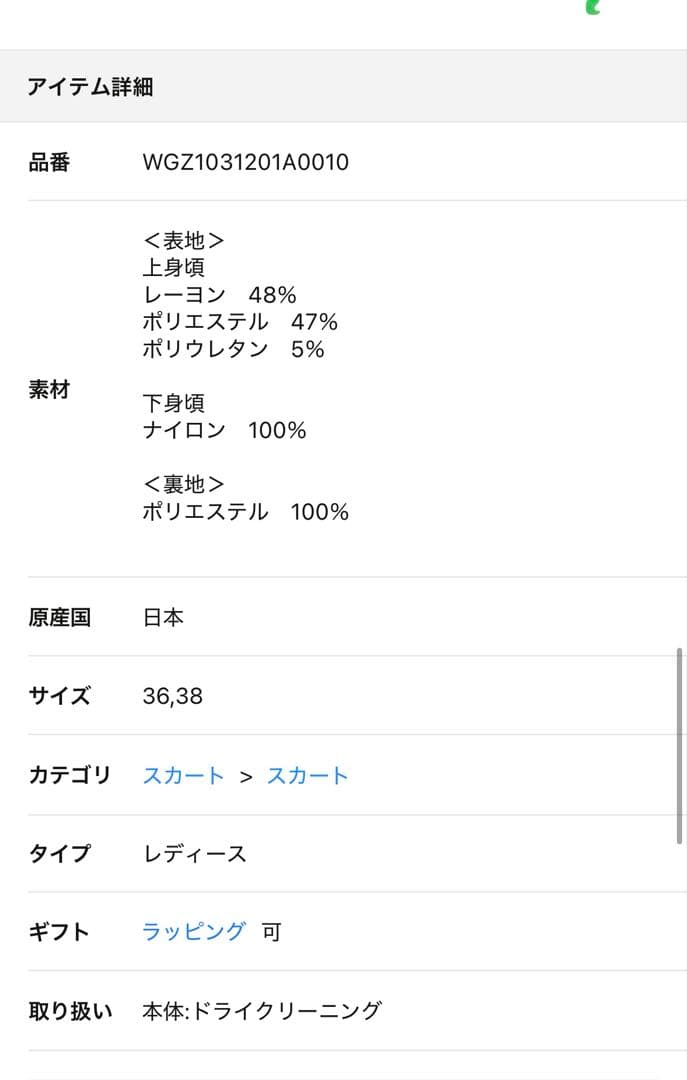Open the first スカート category link

183,775
